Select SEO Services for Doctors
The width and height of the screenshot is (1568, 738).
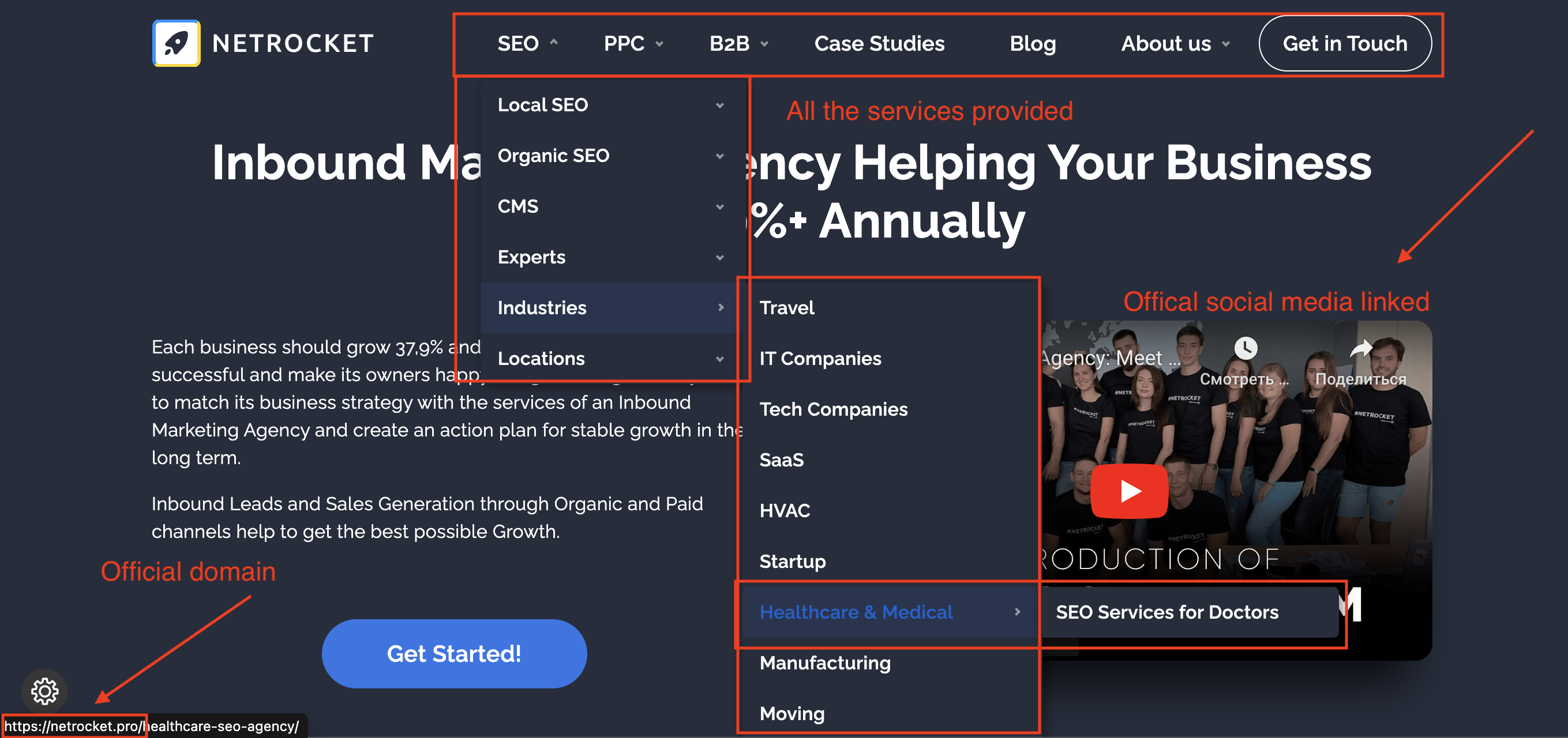pos(1167,612)
